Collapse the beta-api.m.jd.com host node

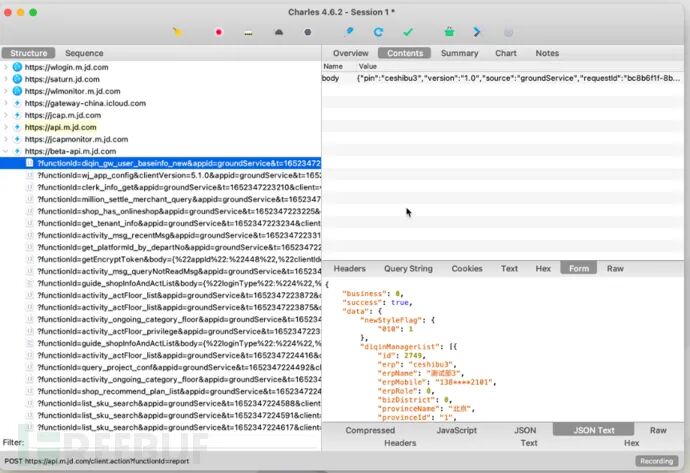[x=6, y=151]
